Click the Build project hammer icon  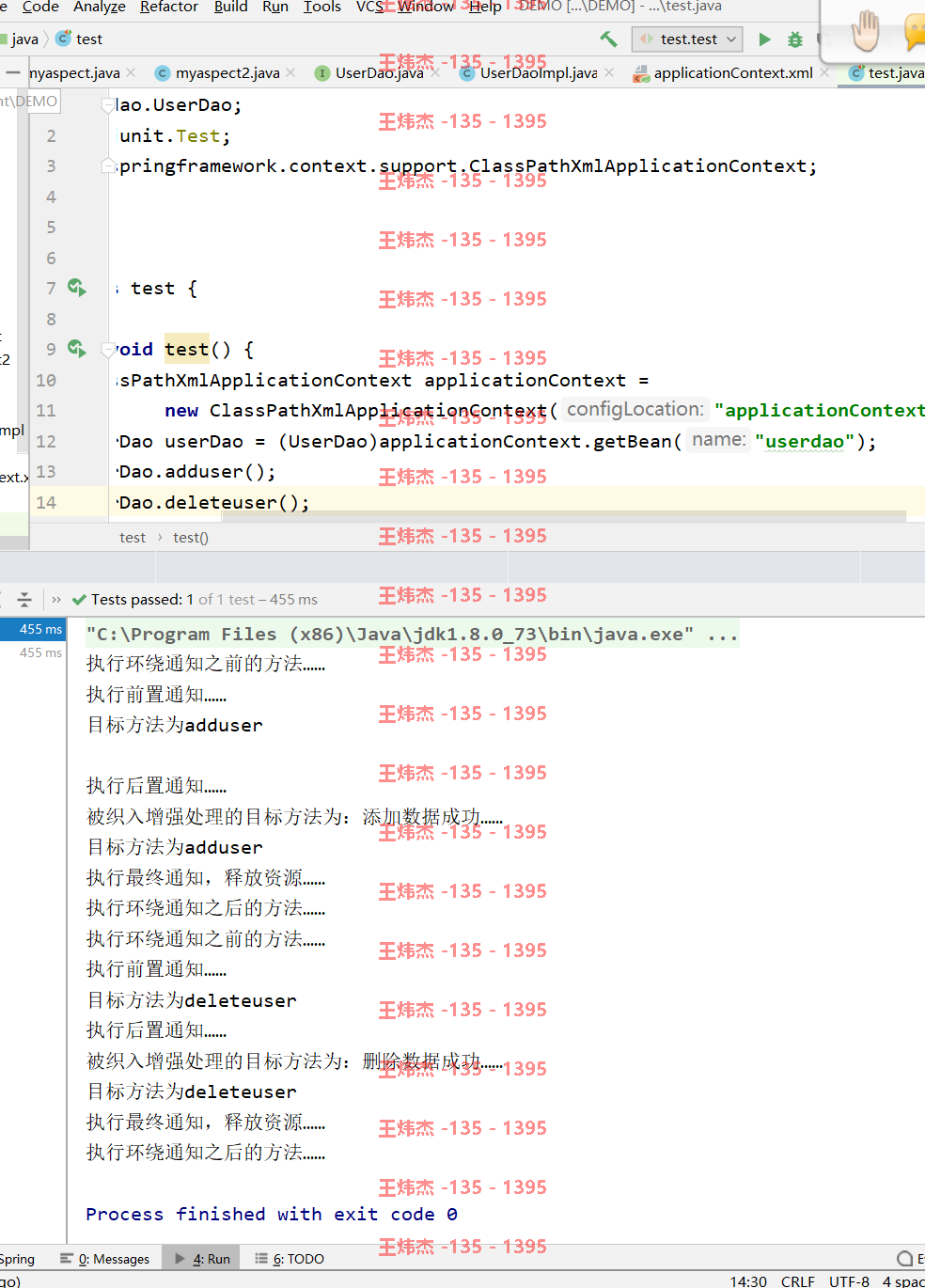608,39
